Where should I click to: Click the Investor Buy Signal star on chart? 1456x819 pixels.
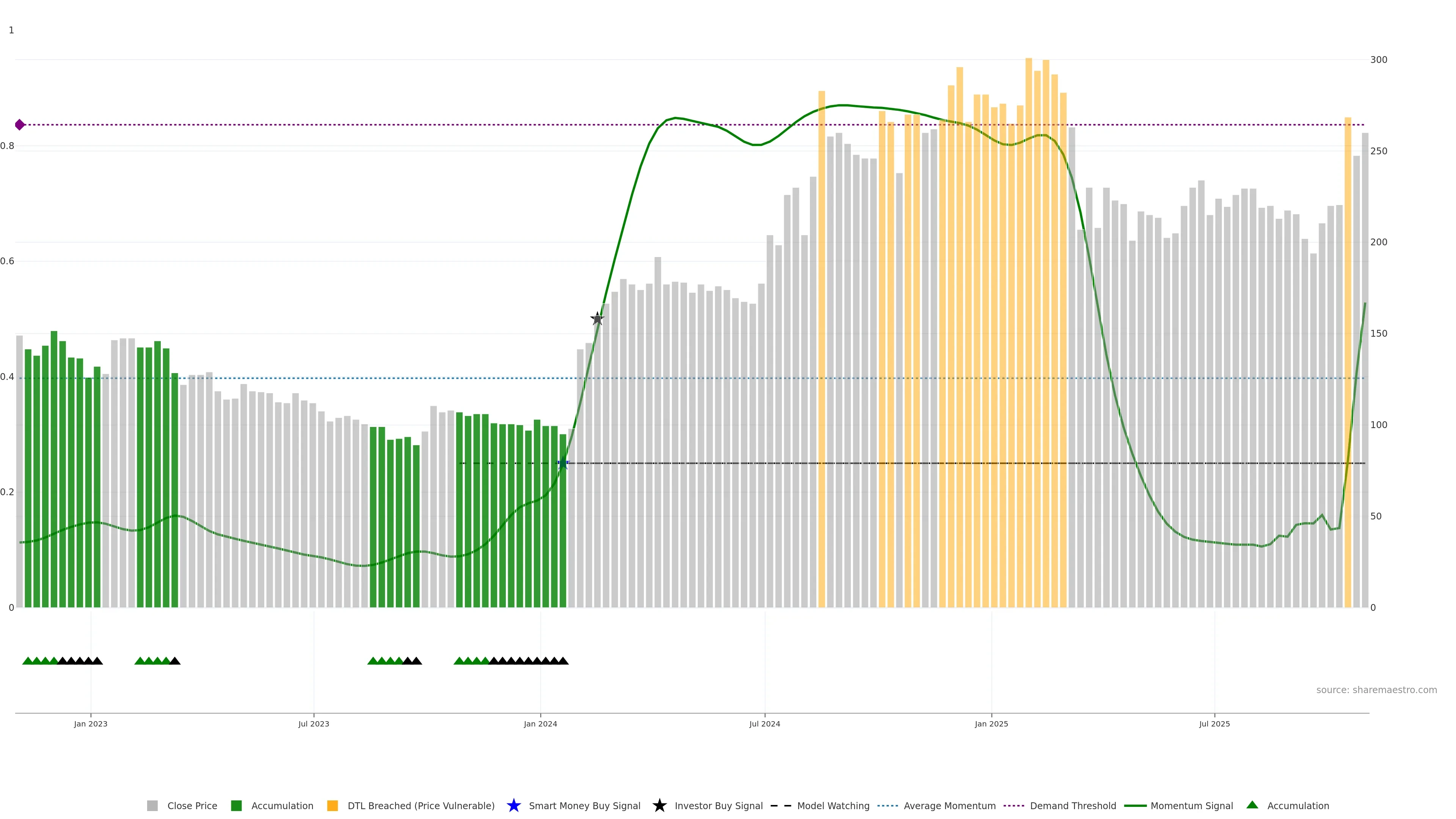(598, 319)
